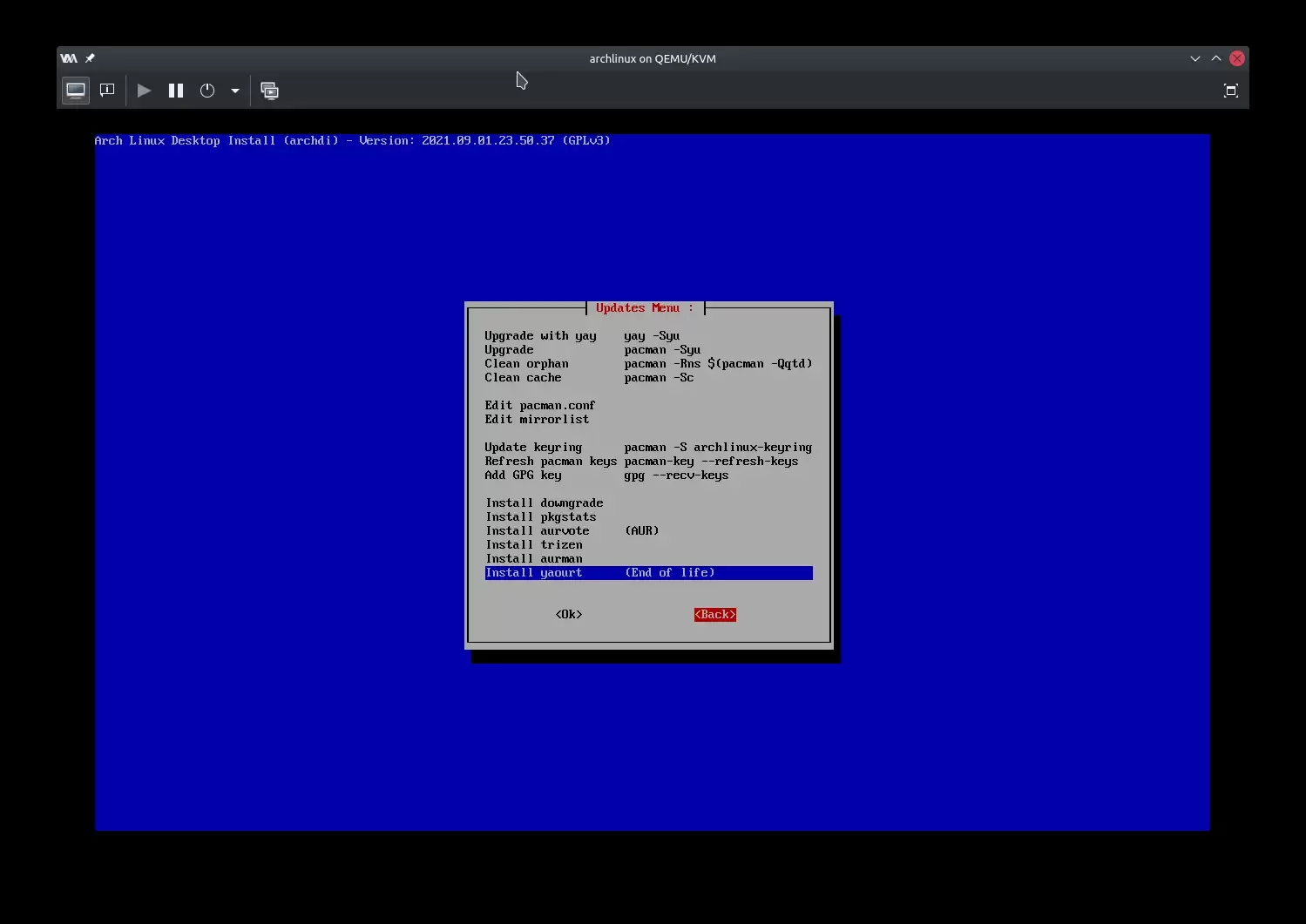Open the virt-manager window menu icon
Screen dimensions: 1306x924
[69, 58]
